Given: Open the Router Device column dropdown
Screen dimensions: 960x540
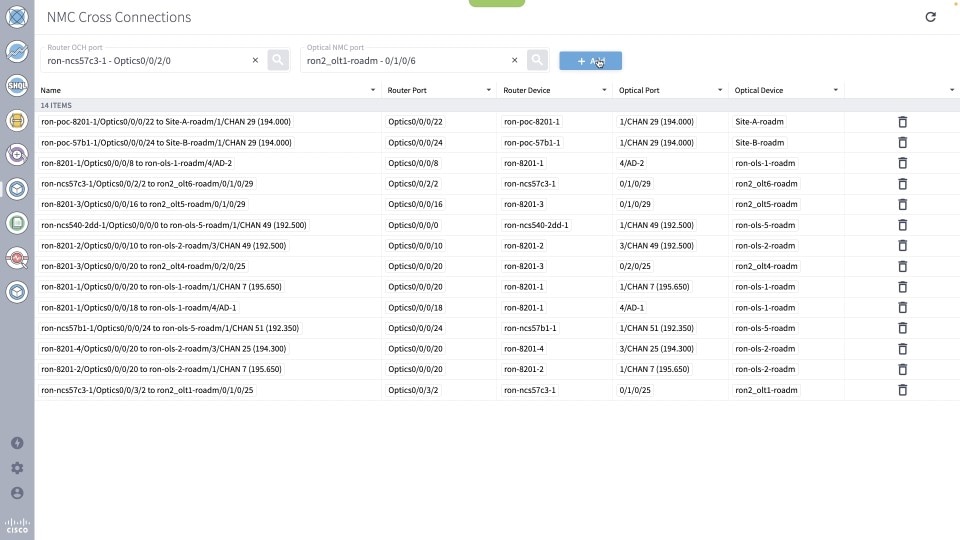Looking at the screenshot, I should click(x=604, y=90).
